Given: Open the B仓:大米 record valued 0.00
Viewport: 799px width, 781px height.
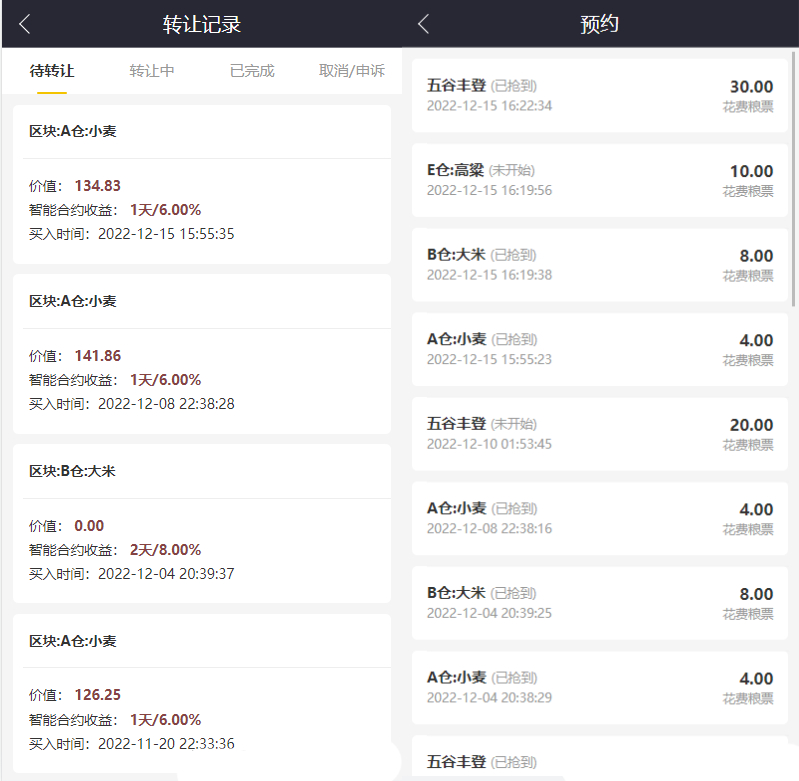Looking at the screenshot, I should (x=201, y=525).
